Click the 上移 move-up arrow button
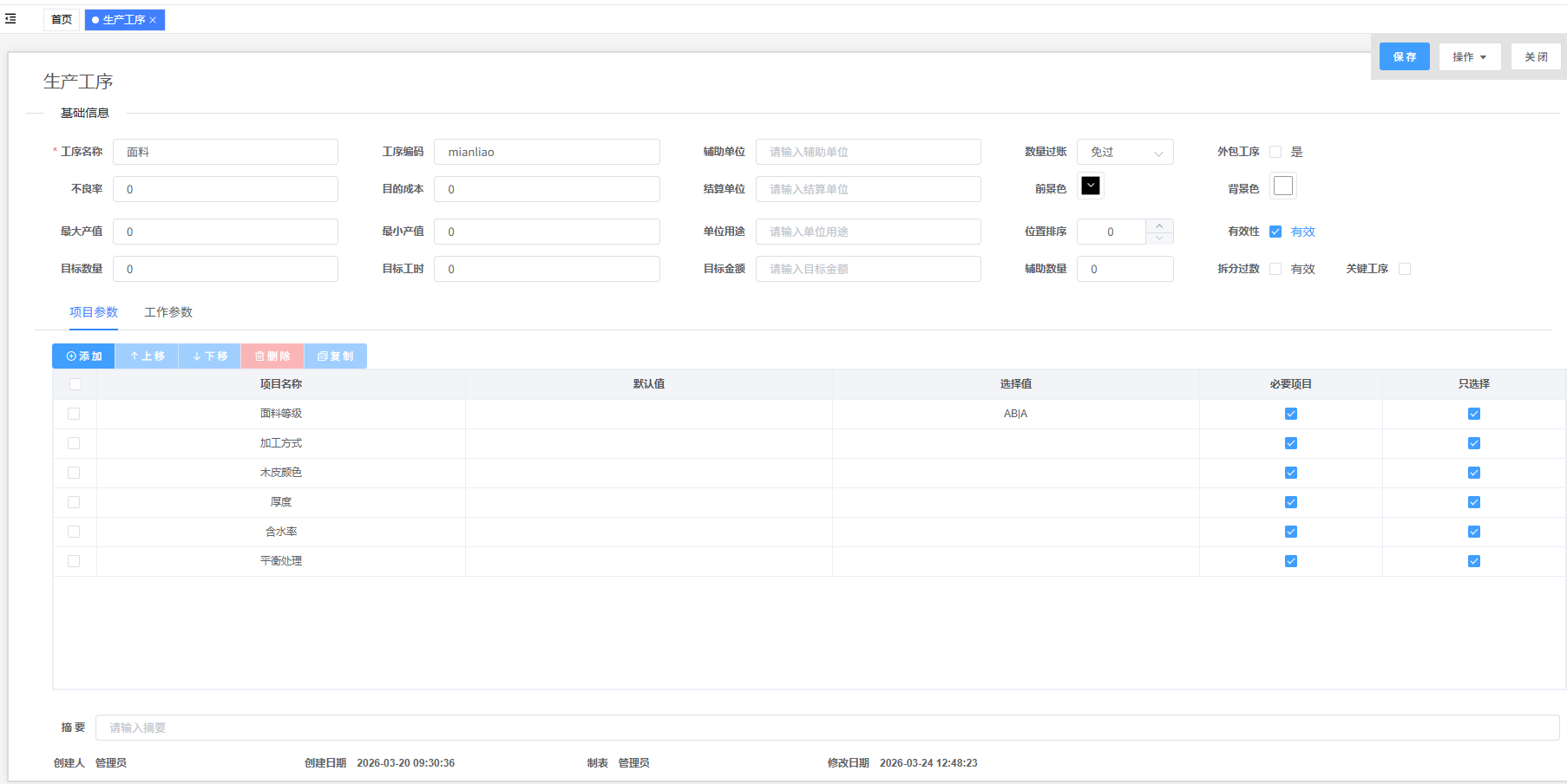 click(x=147, y=356)
